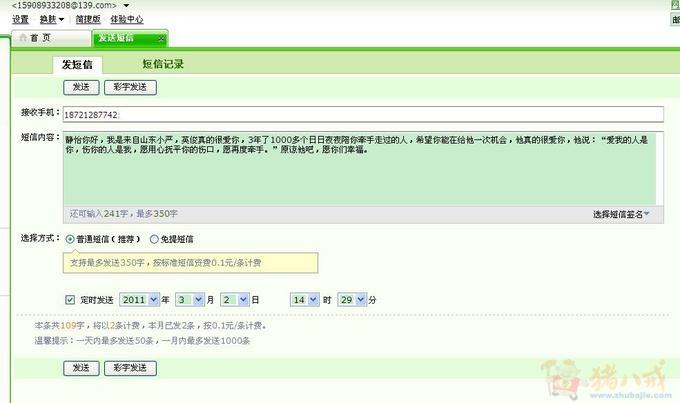The width and height of the screenshot is (680, 403).
Task: Go to the 首页 home tab
Action: pyautogui.click(x=51, y=38)
